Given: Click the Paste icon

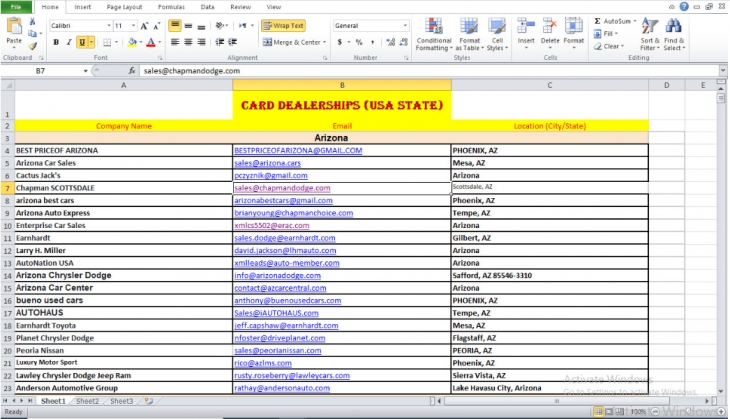Looking at the screenshot, I should pyautogui.click(x=14, y=27).
